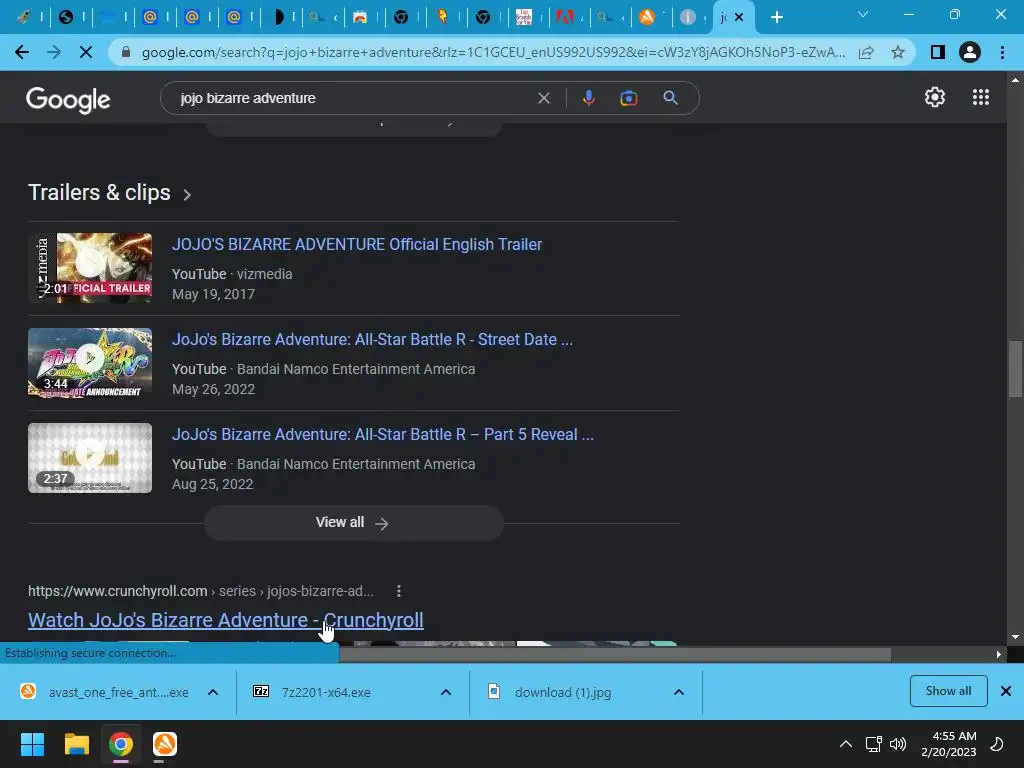Open File Explorer from taskbar
Viewport: 1024px width, 768px height.
(x=76, y=744)
